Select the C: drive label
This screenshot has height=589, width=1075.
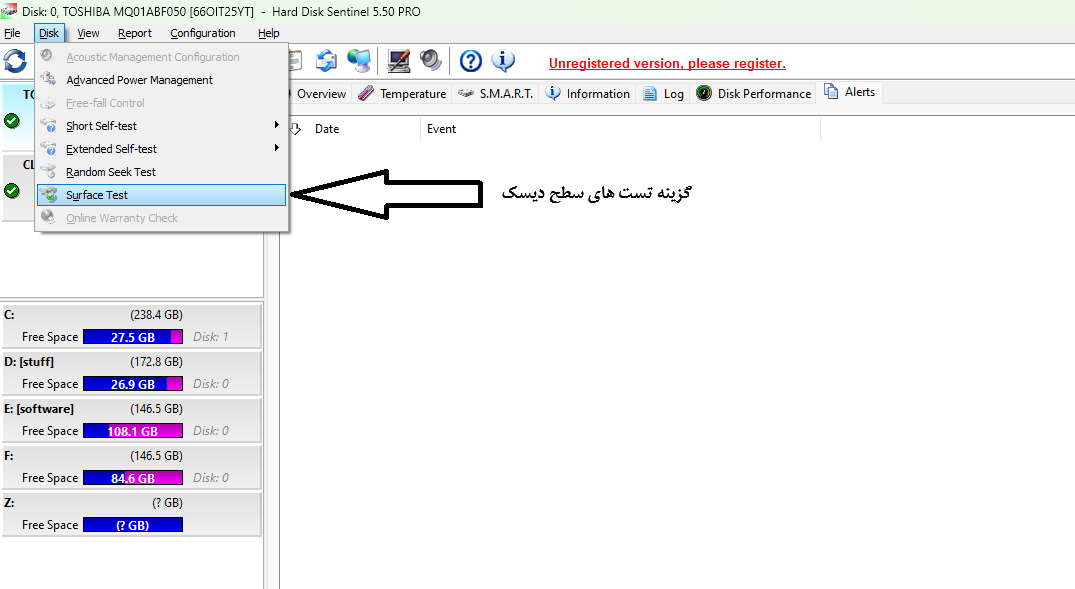[x=9, y=315]
